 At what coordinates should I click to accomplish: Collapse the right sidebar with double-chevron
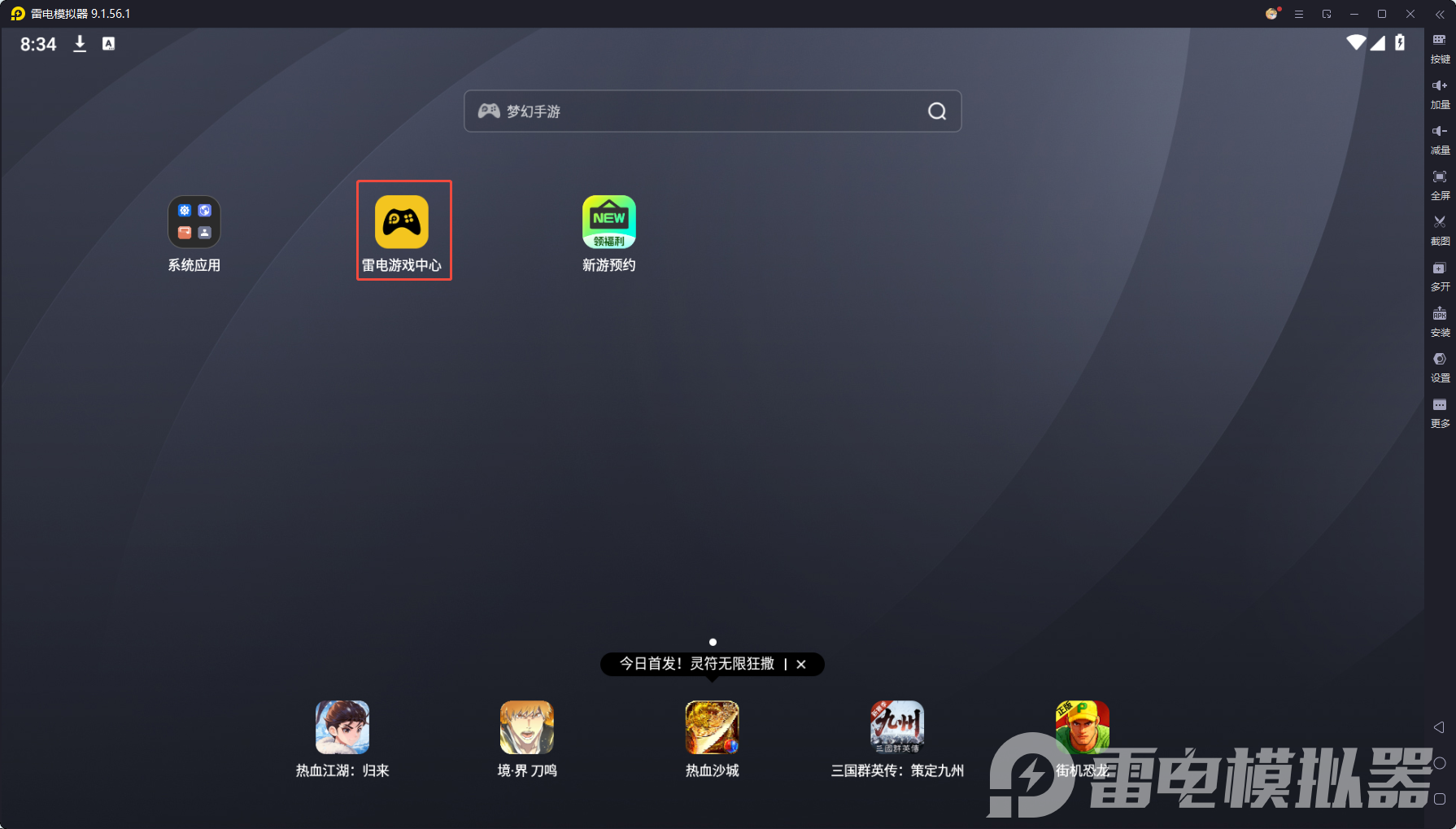[1440, 15]
